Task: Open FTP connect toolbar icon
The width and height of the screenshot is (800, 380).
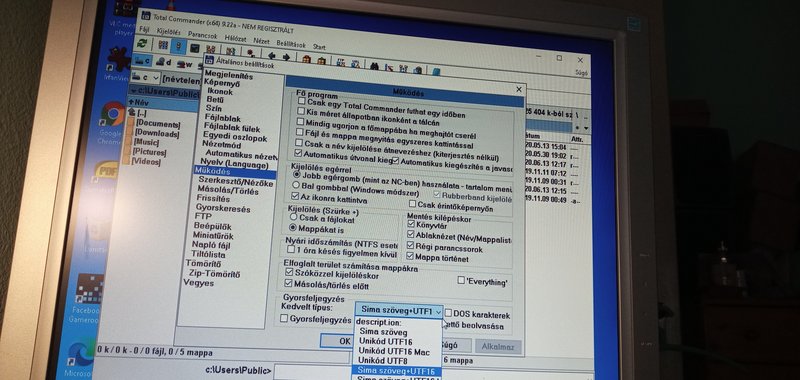Action: 340,62
